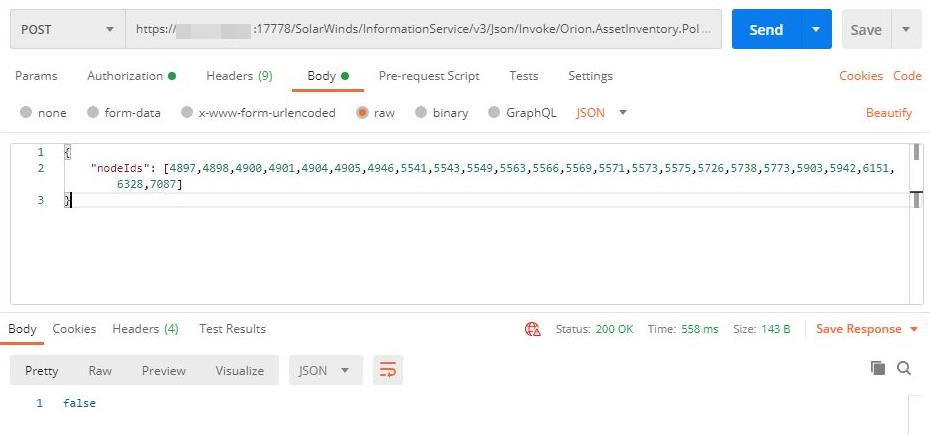
Task: Open the Cookies link at top right
Action: point(861,76)
